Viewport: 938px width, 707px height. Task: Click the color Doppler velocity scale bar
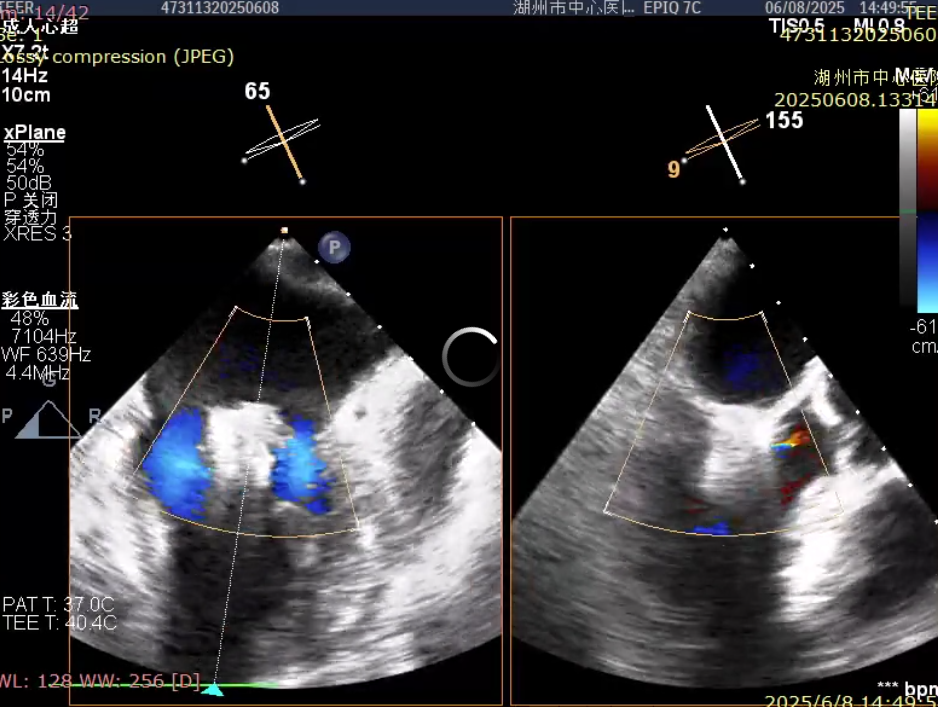pyautogui.click(x=927, y=210)
